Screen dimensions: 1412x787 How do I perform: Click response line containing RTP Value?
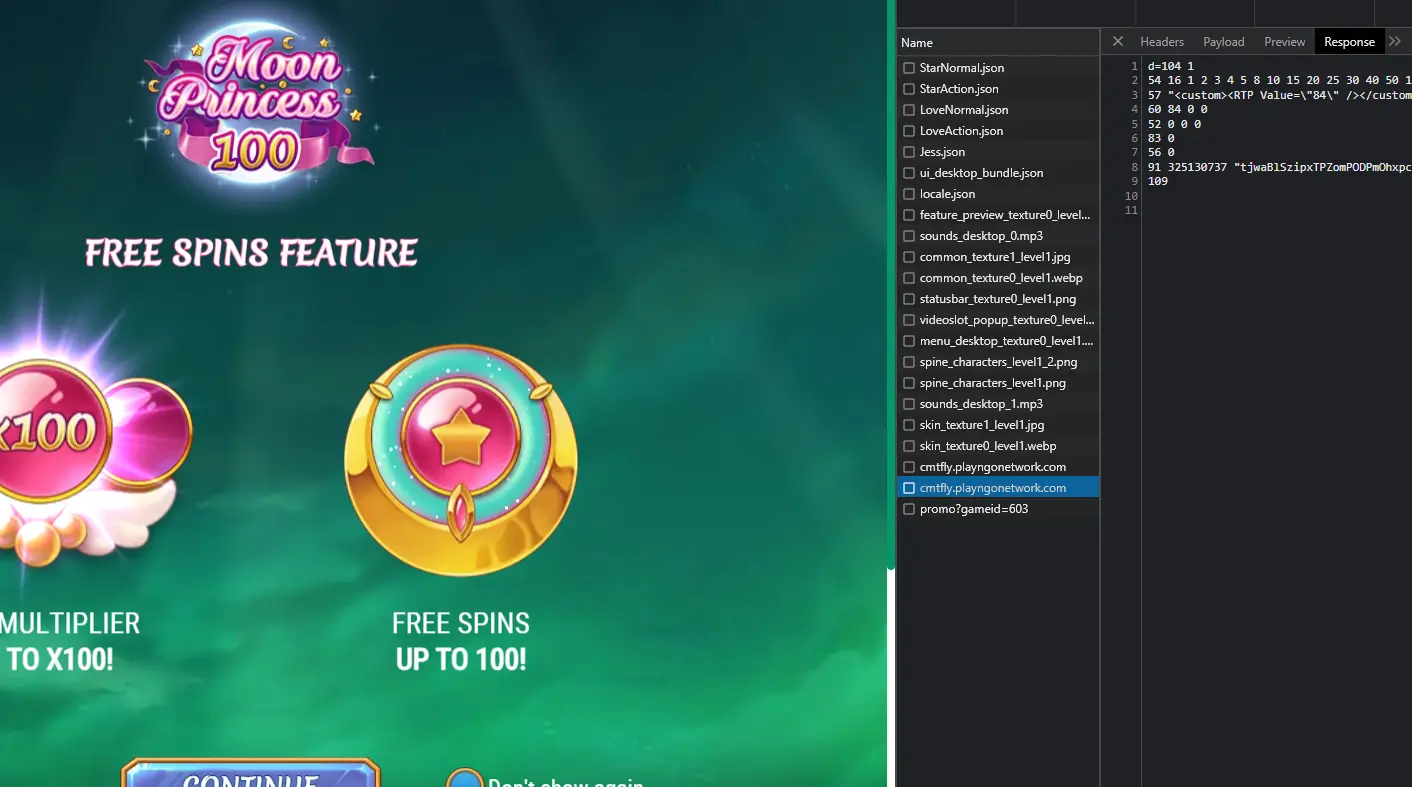[x=1280, y=95]
